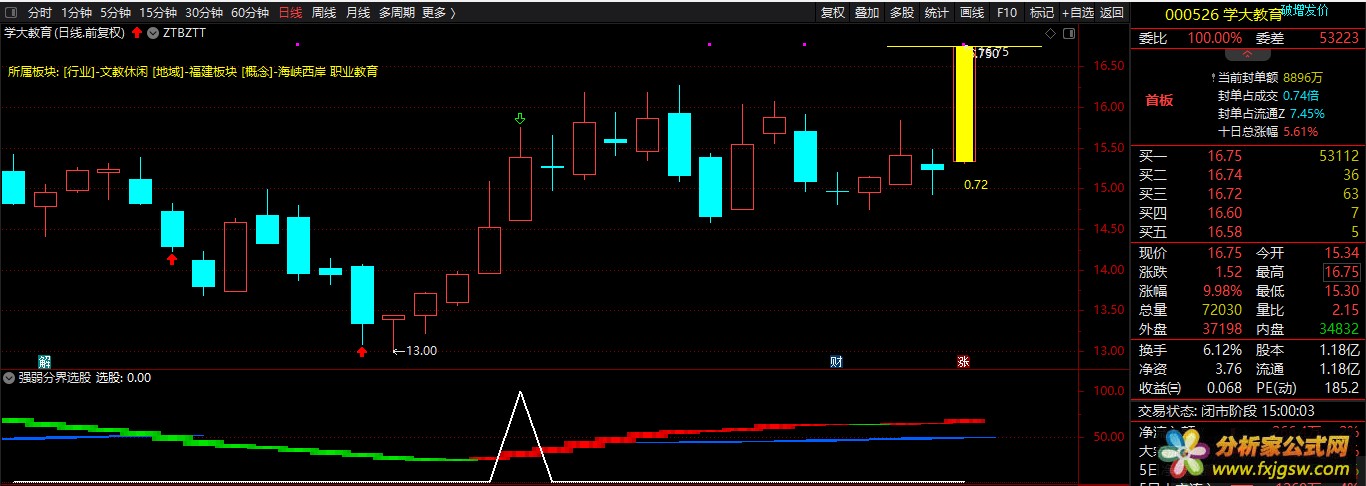Click the 委差 53223 value
Viewport: 1366px width, 486px height.
tap(1339, 38)
